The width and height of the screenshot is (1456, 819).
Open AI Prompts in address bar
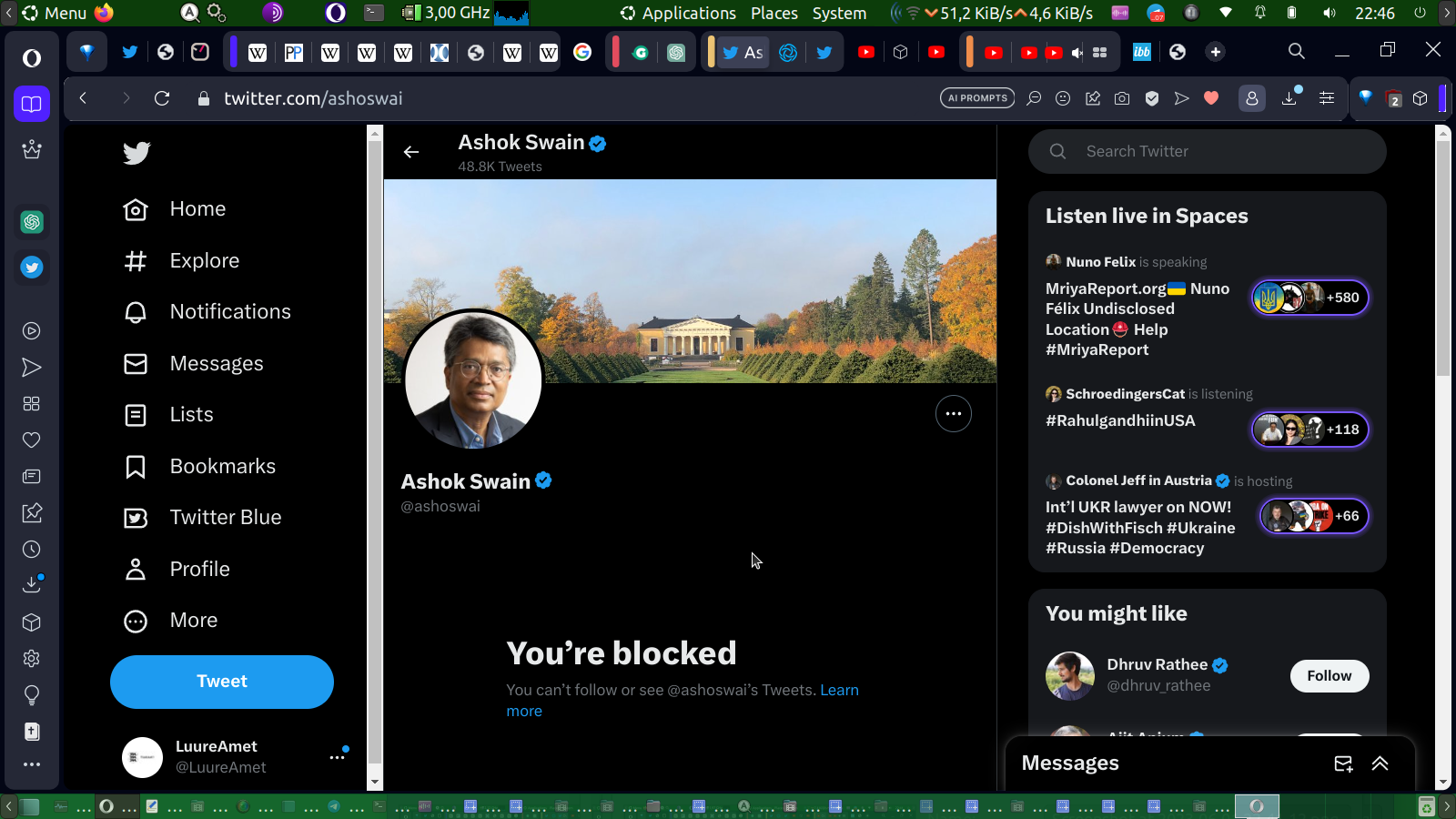(x=977, y=98)
